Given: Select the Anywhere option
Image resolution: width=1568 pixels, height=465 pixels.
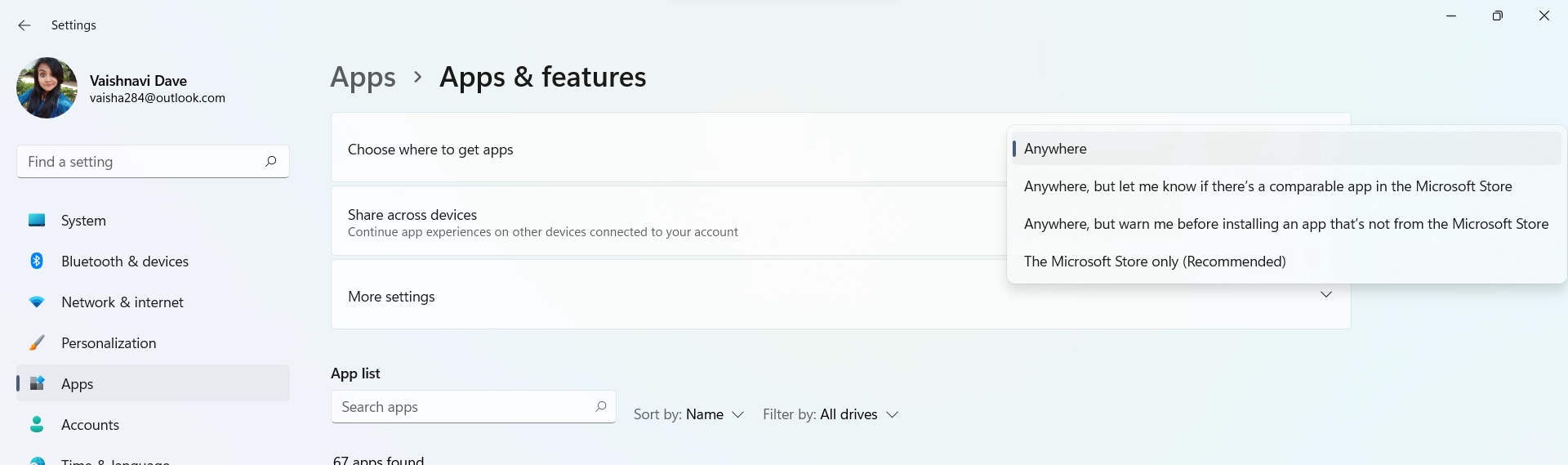Looking at the screenshot, I should click(x=1055, y=149).
